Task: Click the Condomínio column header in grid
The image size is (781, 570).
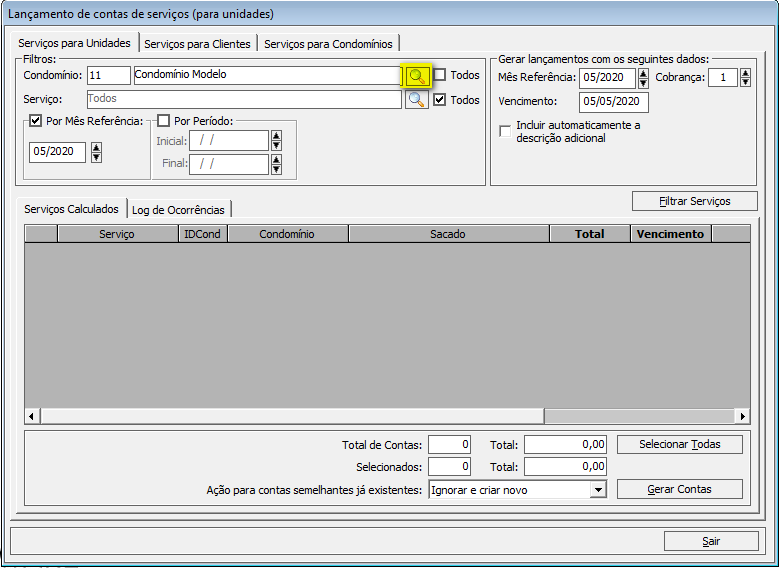Action: click(x=288, y=234)
